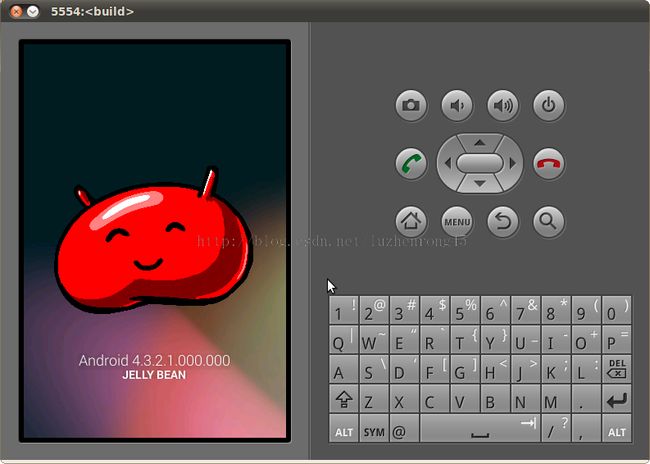Click the U key
The image size is (650, 464).
point(526,340)
